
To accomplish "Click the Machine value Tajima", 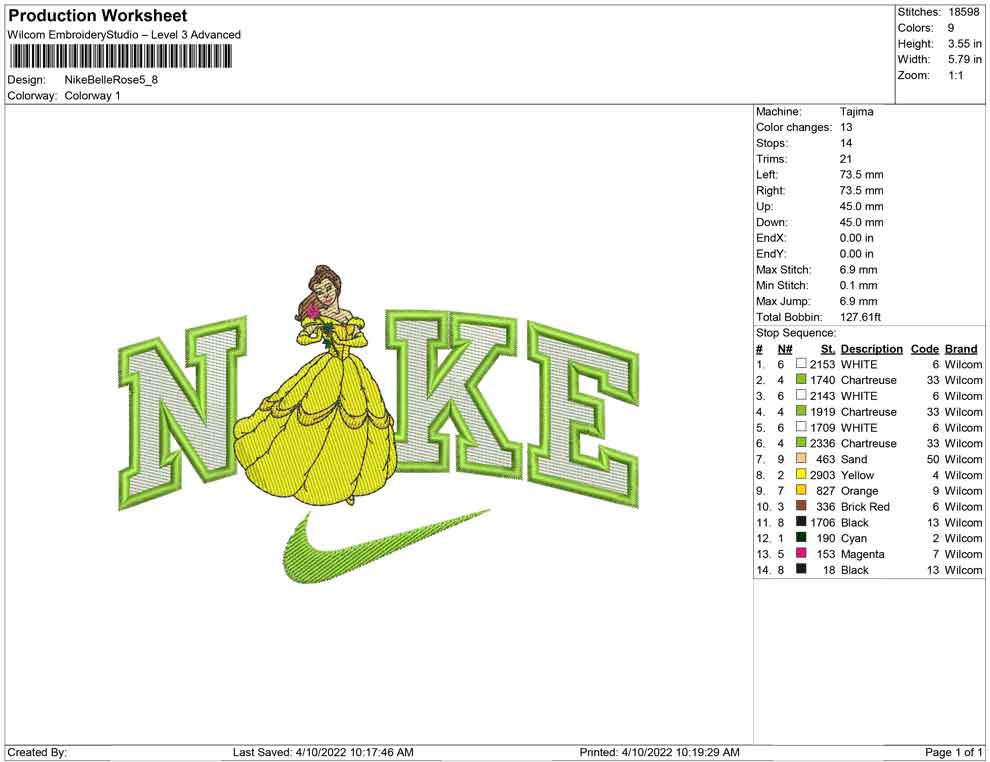I will (857, 112).
